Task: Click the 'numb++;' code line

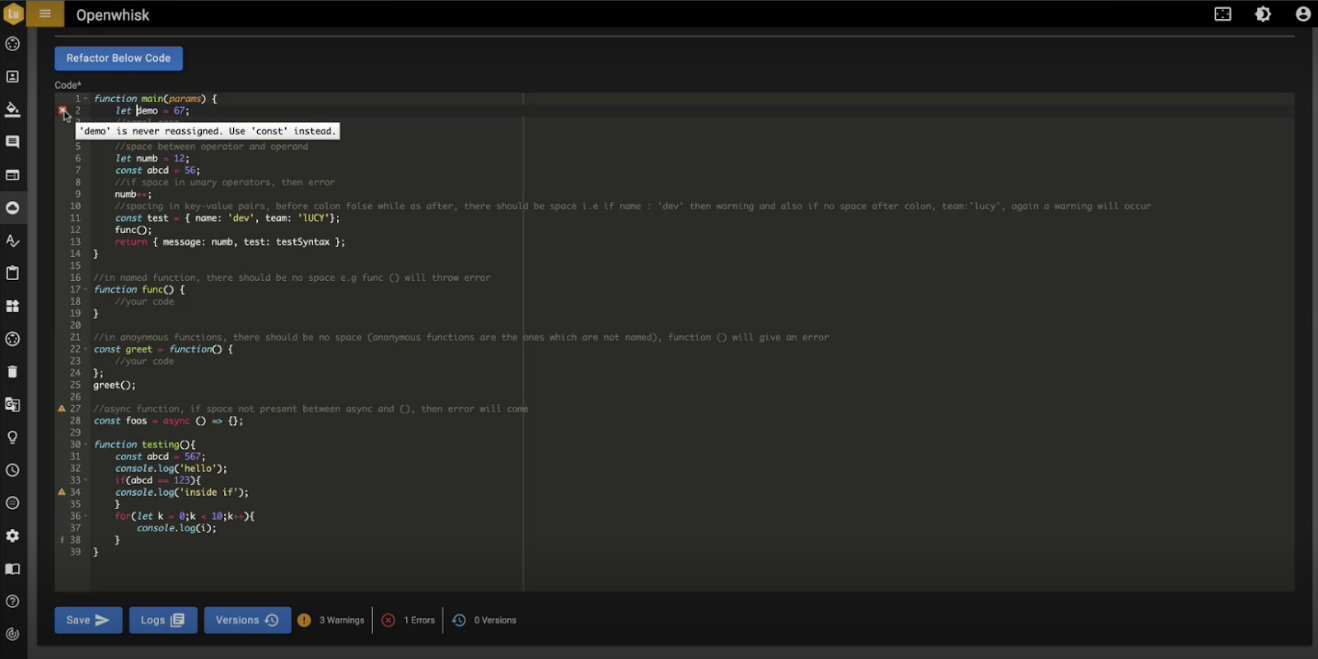Action: pos(133,194)
